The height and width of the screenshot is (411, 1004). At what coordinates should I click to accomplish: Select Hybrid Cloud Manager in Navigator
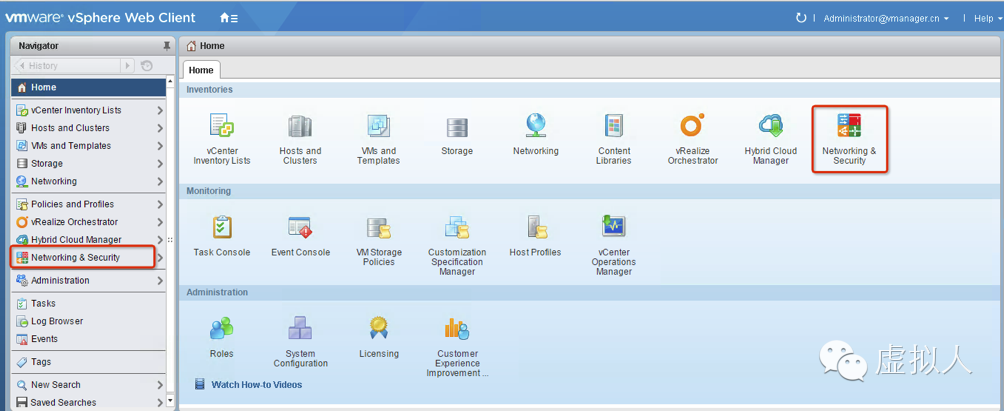(x=88, y=240)
